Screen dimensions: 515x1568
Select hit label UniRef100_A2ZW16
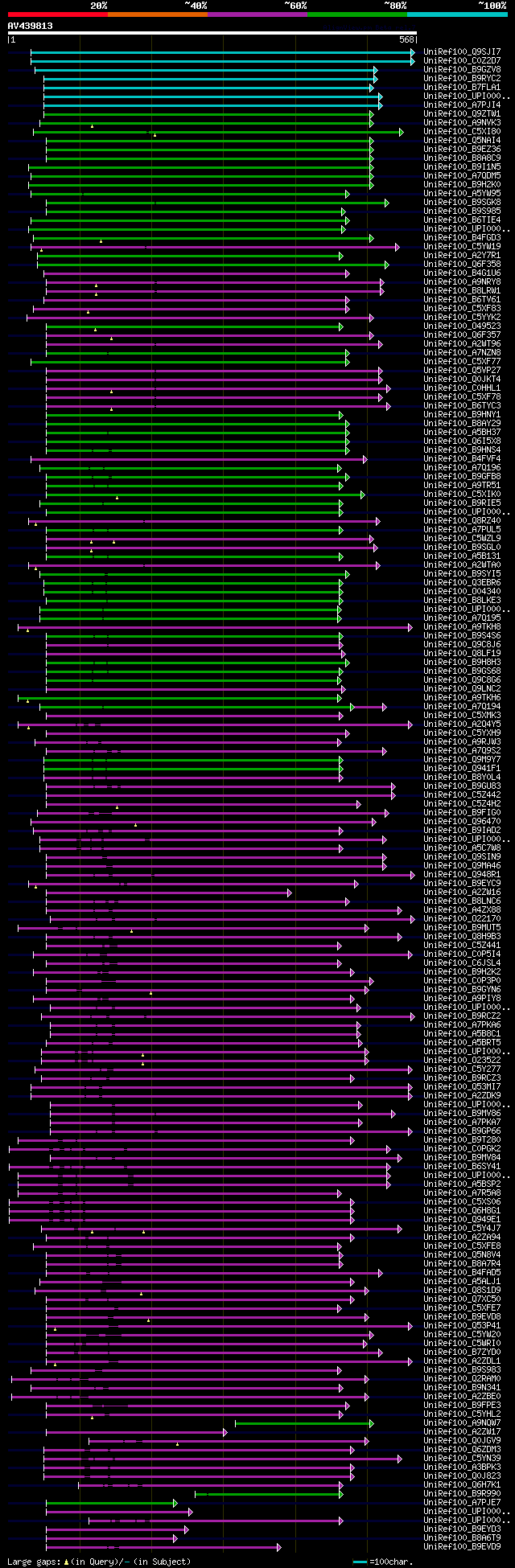(462, 892)
